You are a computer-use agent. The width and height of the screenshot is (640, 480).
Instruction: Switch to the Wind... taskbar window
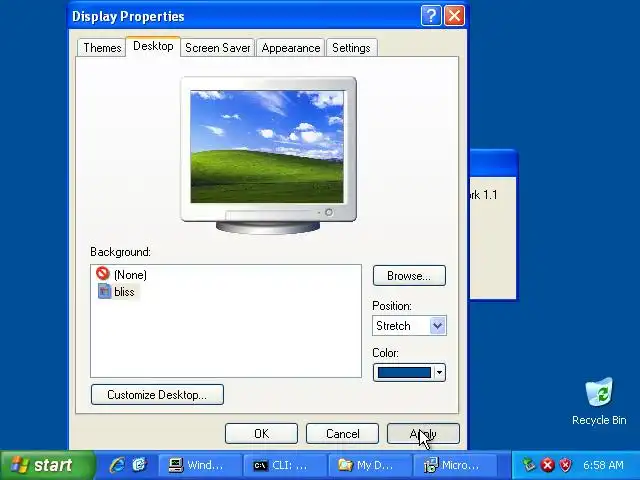199,465
